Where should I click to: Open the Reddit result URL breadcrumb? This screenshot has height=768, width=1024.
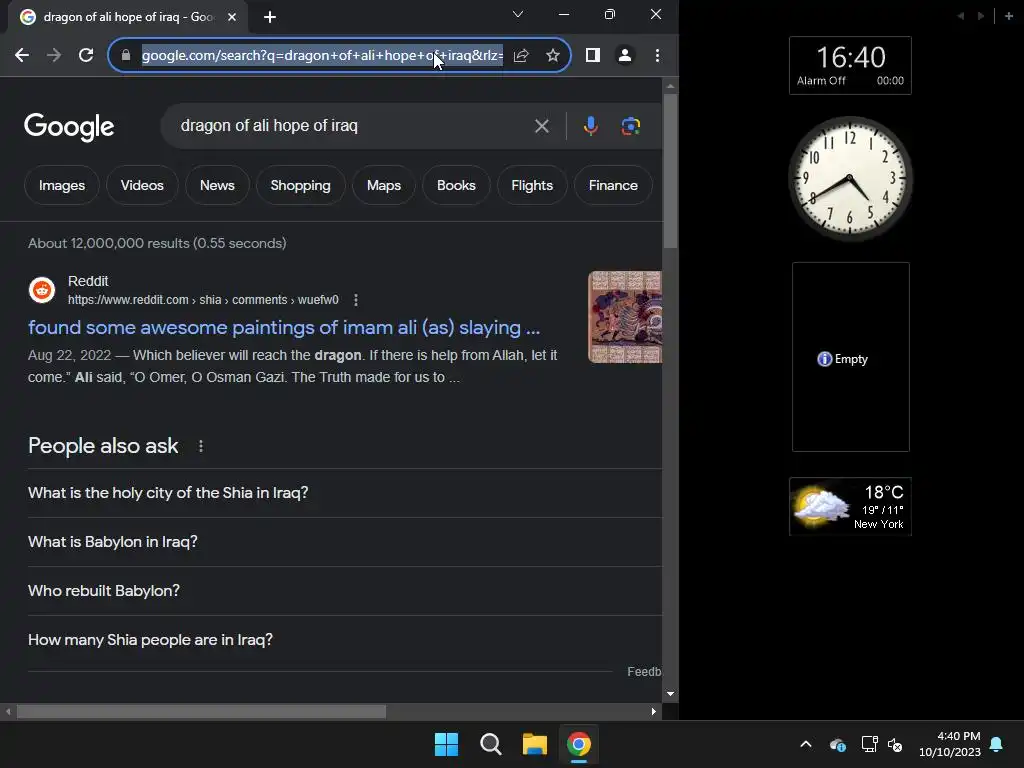203,300
